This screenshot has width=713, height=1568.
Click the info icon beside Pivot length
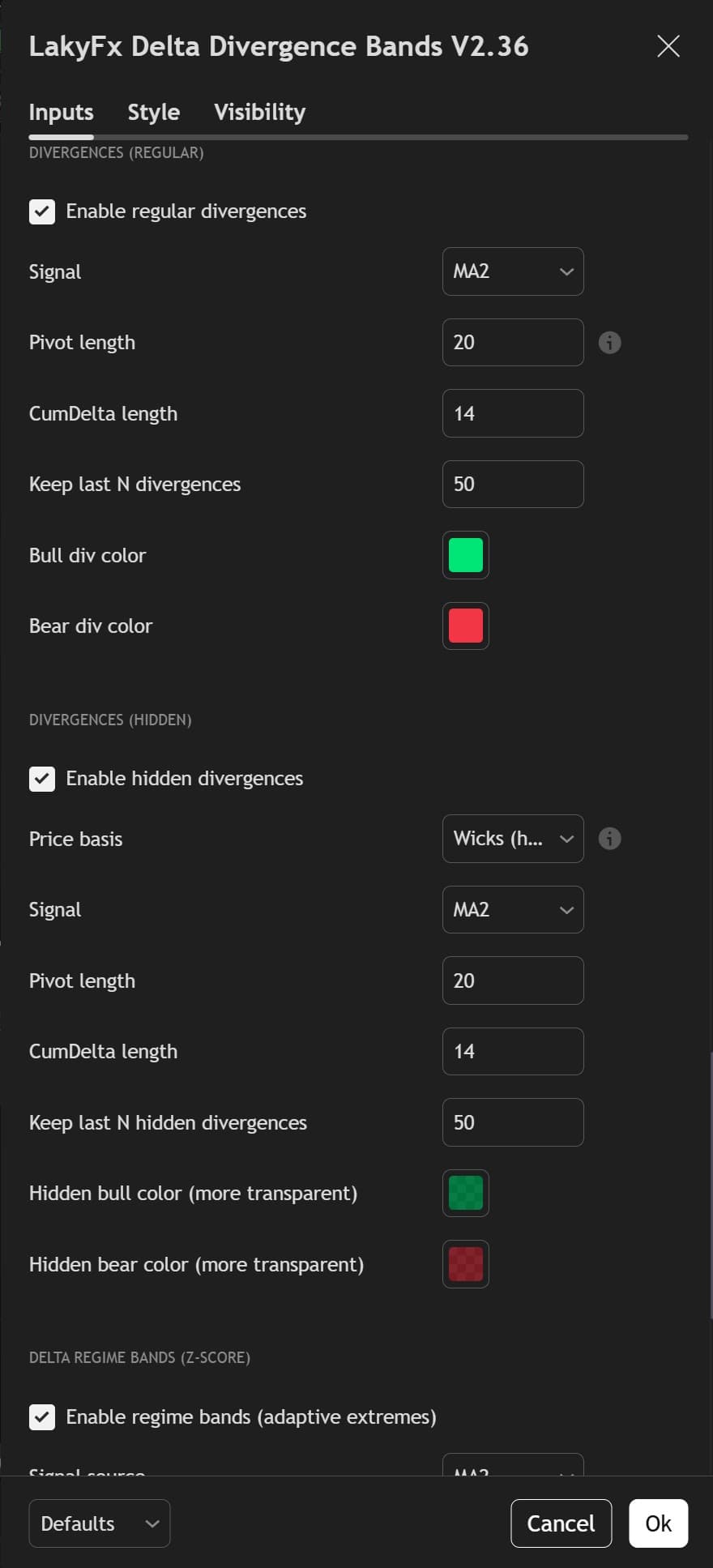click(x=609, y=342)
